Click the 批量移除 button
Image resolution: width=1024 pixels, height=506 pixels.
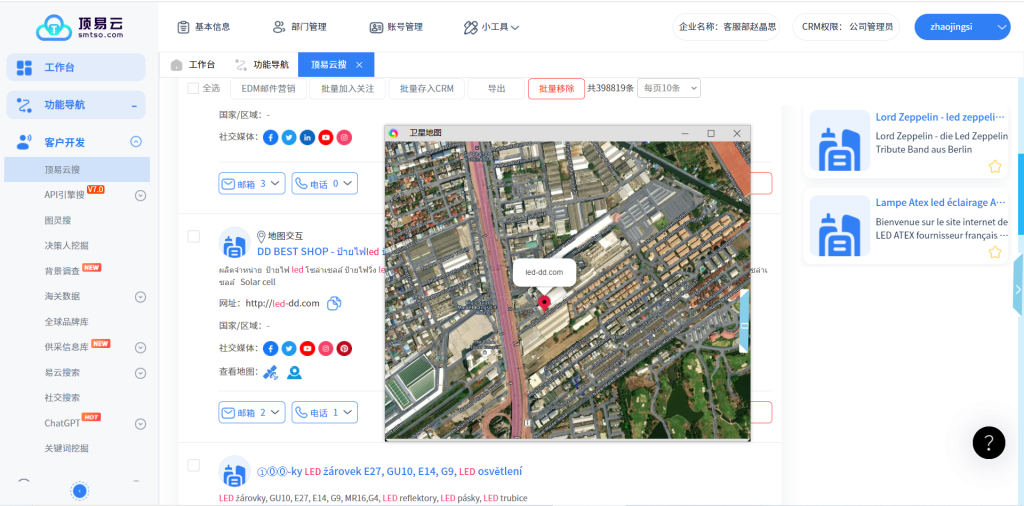click(x=556, y=88)
